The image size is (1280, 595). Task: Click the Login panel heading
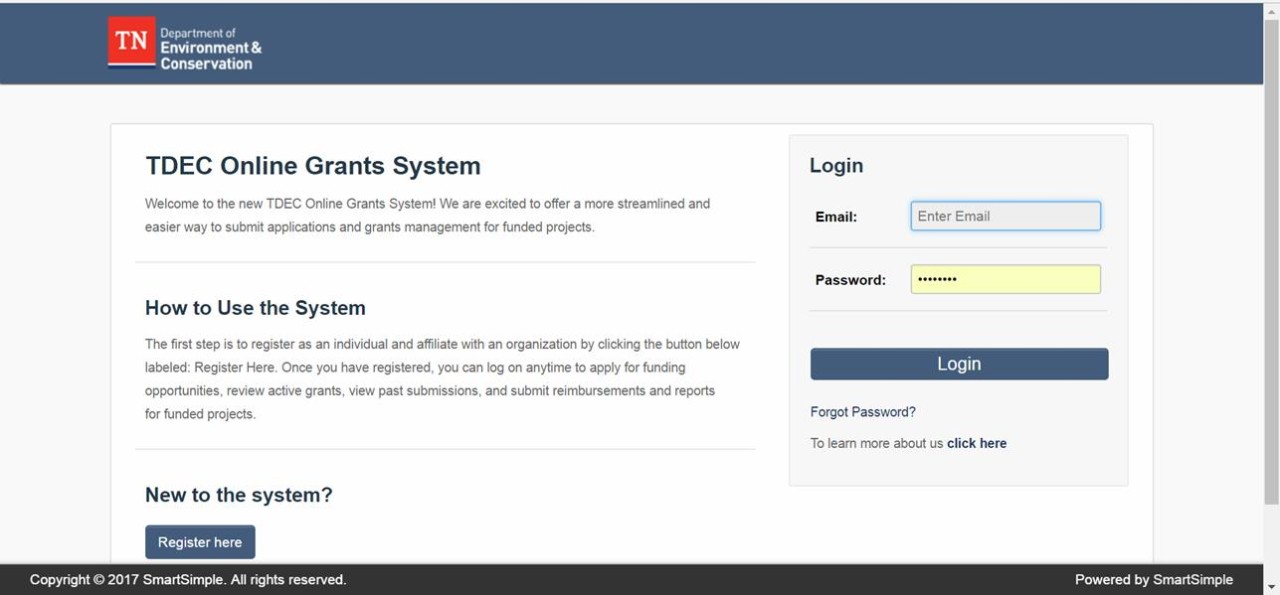[x=837, y=166]
